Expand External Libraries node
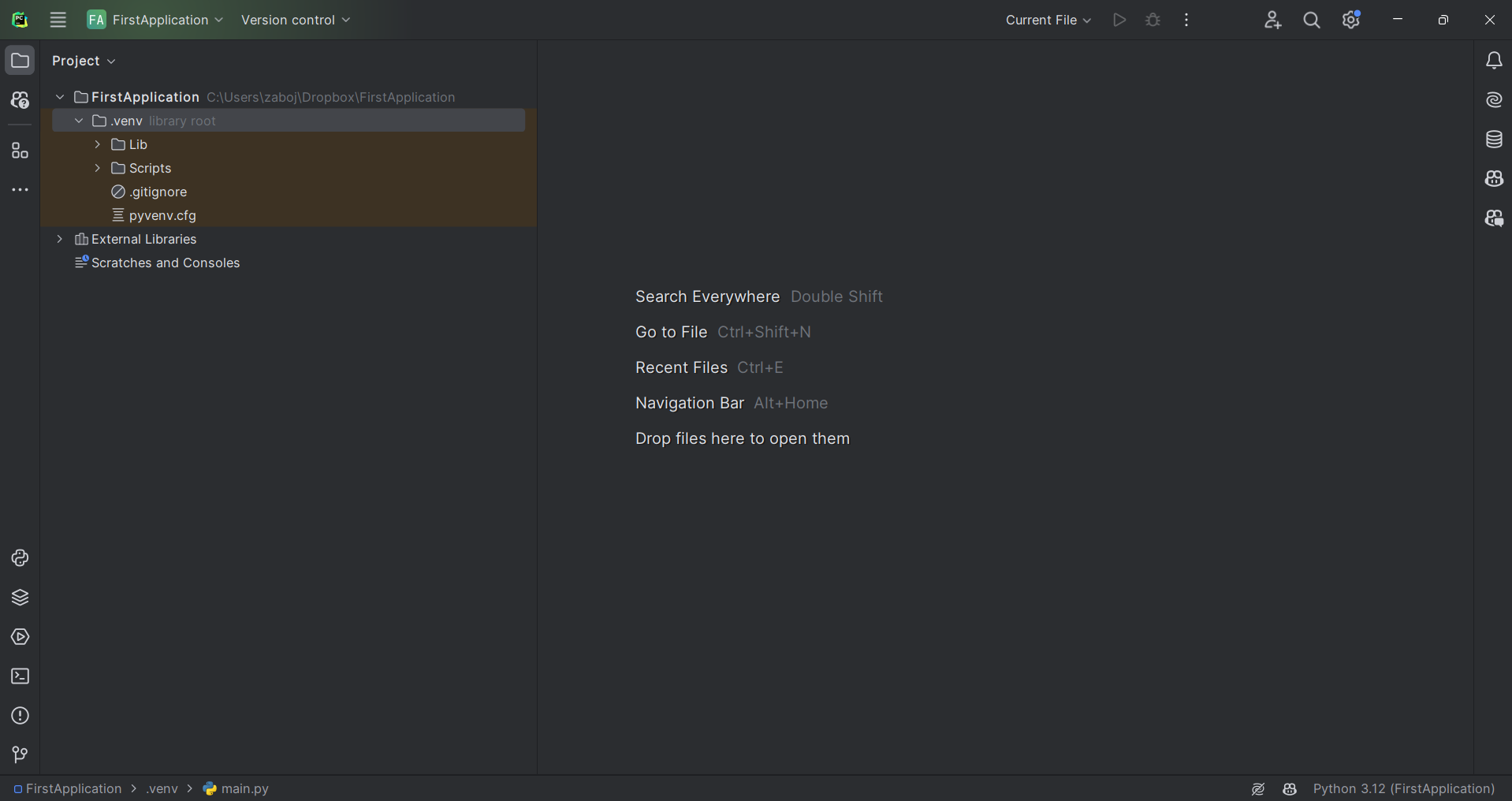The width and height of the screenshot is (1512, 801). (x=60, y=239)
